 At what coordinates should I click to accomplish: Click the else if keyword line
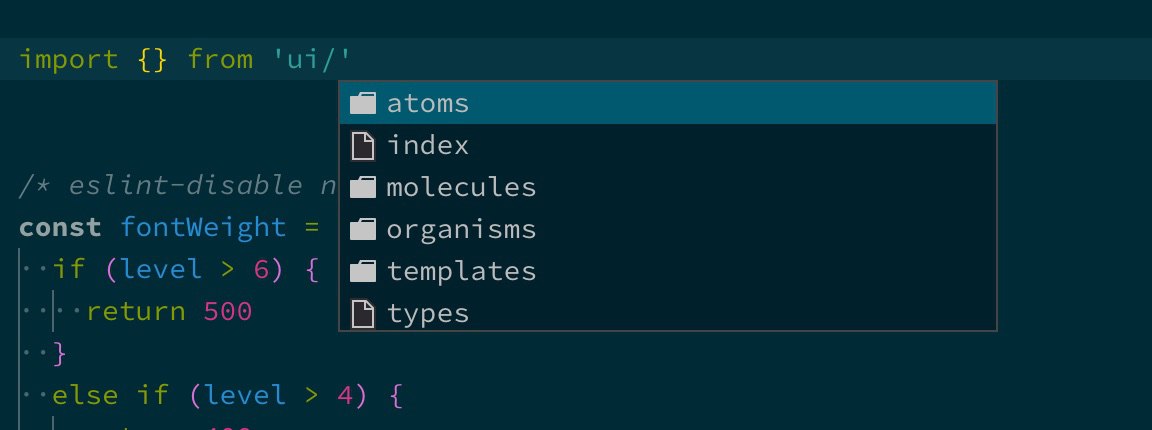coord(110,396)
